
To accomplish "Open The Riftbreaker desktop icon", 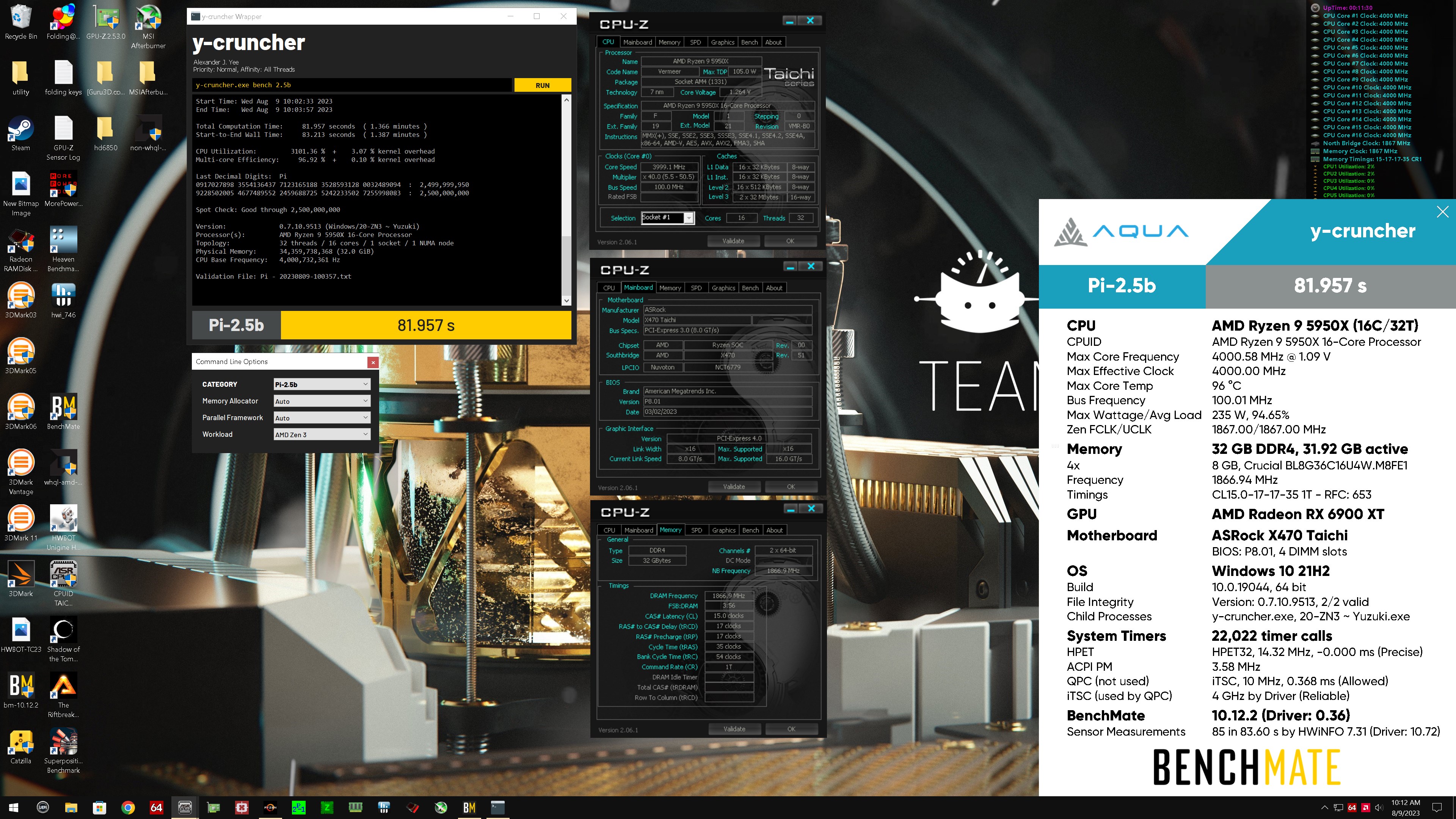I will (x=63, y=695).
